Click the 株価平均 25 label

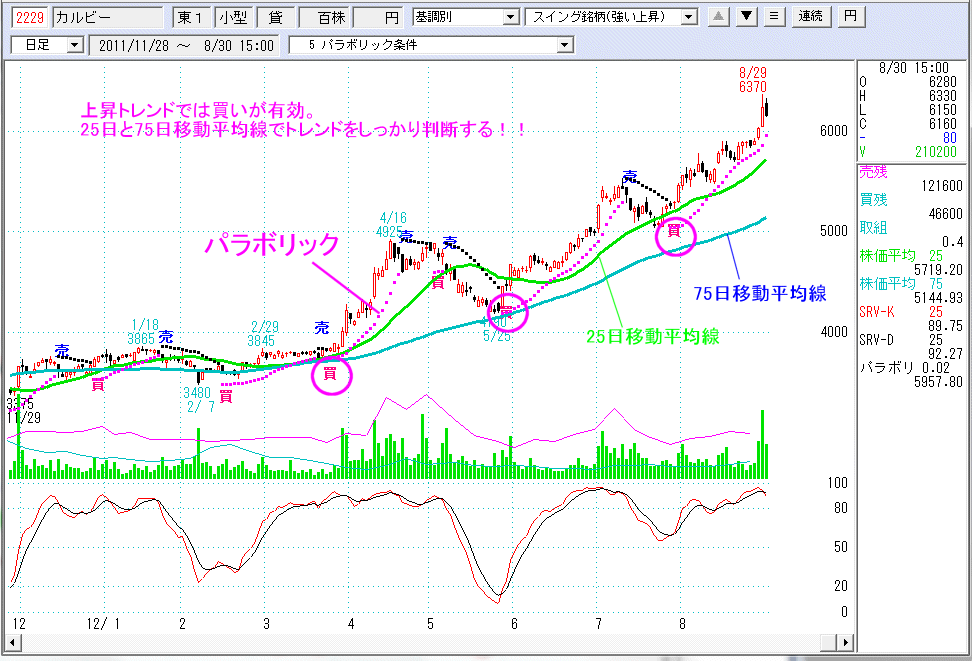[x=901, y=255]
